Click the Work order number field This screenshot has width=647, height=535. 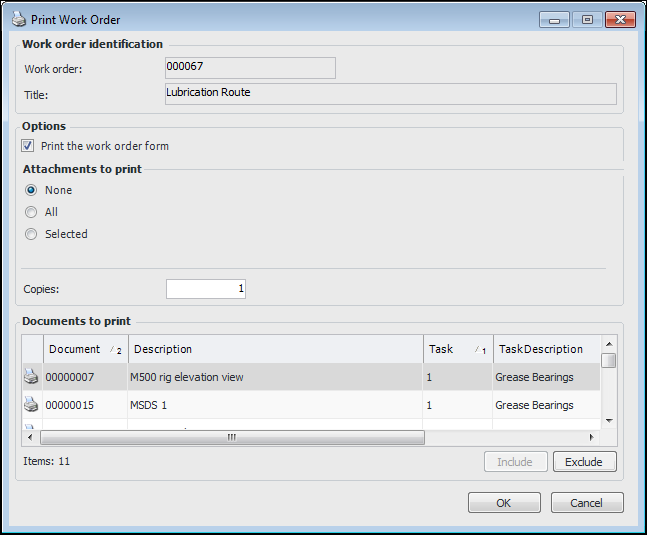pos(250,68)
